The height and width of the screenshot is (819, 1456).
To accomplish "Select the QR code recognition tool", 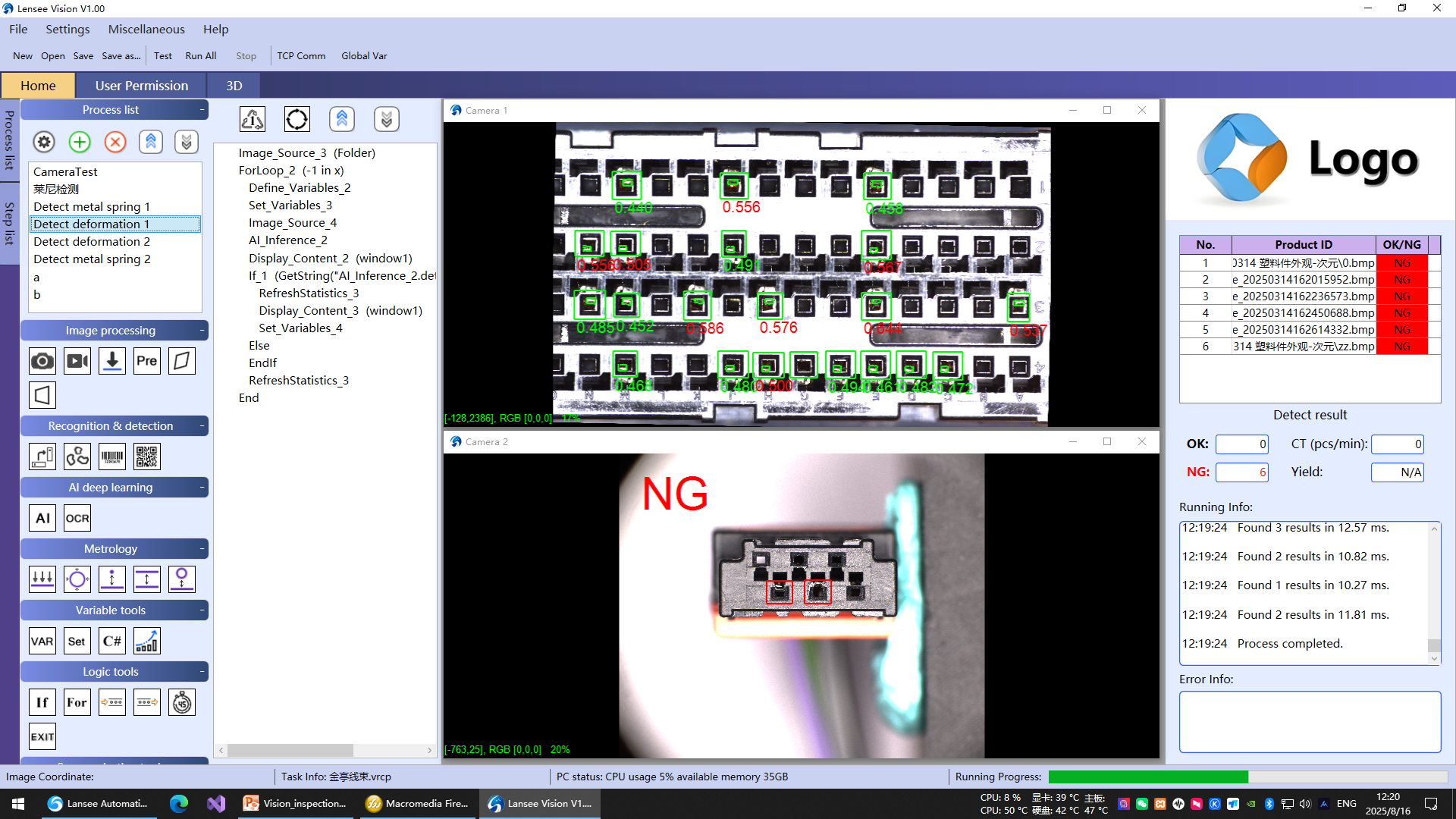I will click(146, 457).
